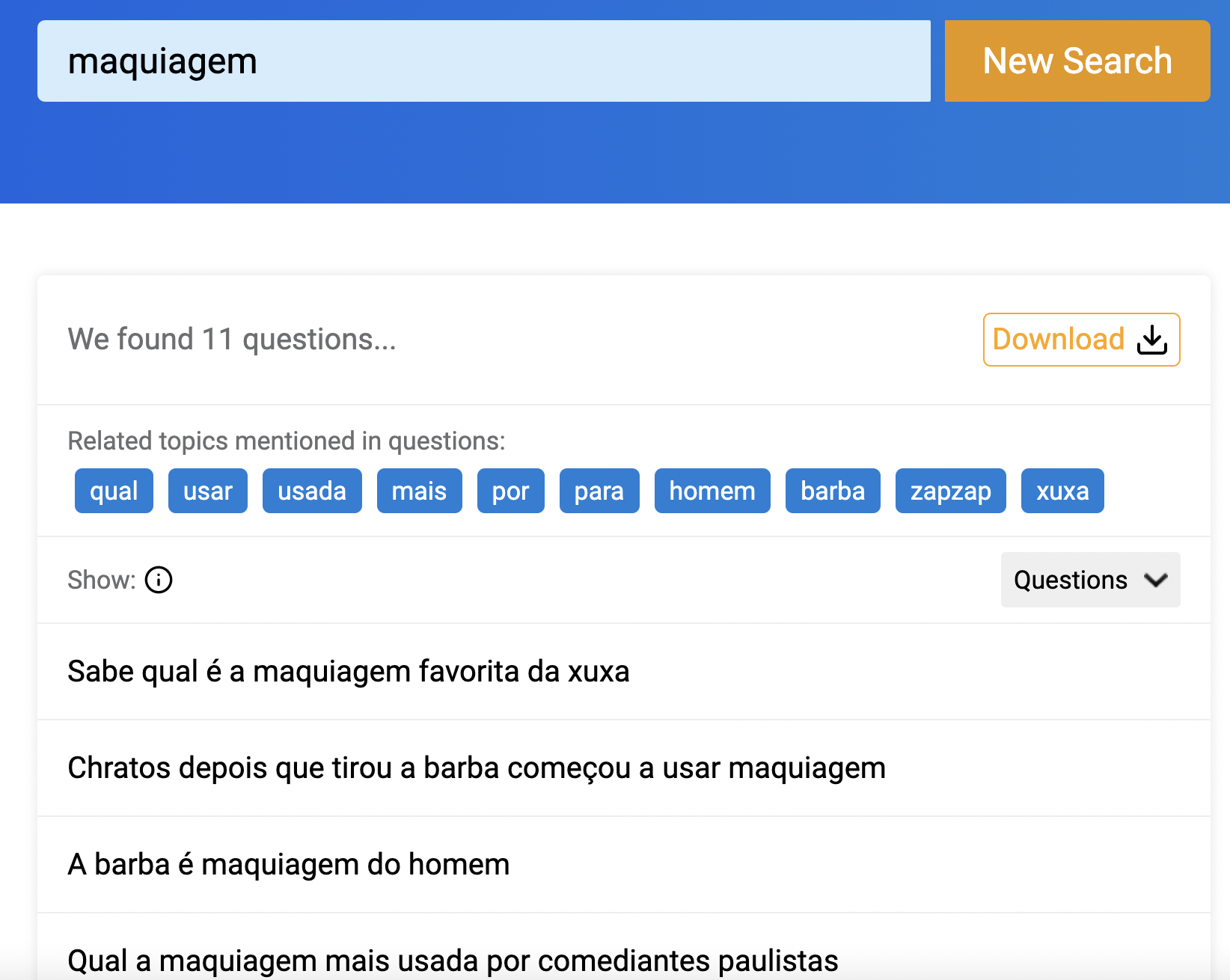Select the question about xuxa's favorite maquiagem
Image resolution: width=1230 pixels, height=980 pixels.
349,672
